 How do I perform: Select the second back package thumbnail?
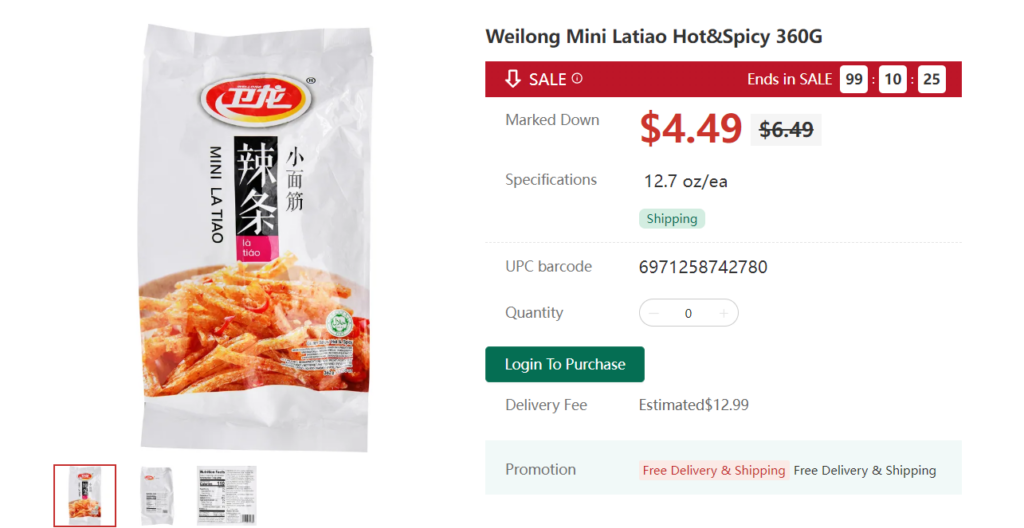(157, 495)
